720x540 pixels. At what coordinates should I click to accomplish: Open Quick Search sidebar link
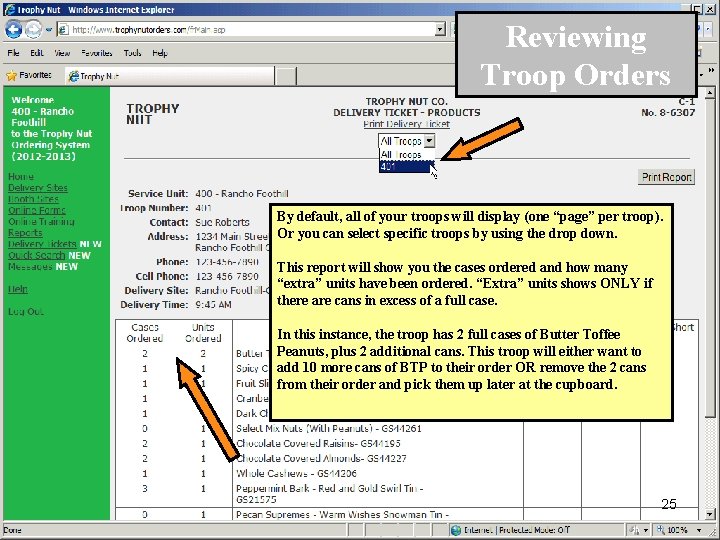click(36, 255)
